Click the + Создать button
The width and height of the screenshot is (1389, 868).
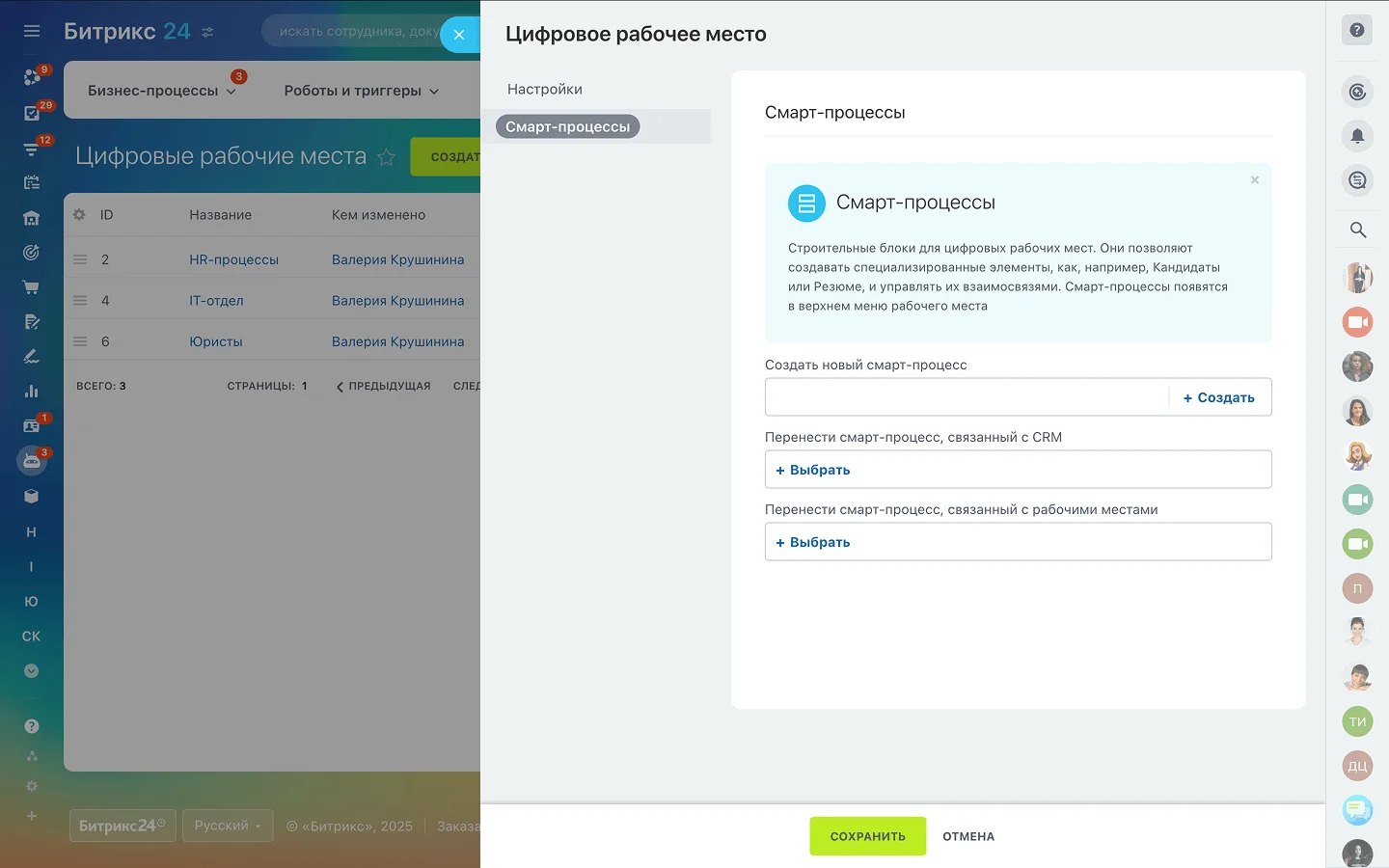[1219, 397]
